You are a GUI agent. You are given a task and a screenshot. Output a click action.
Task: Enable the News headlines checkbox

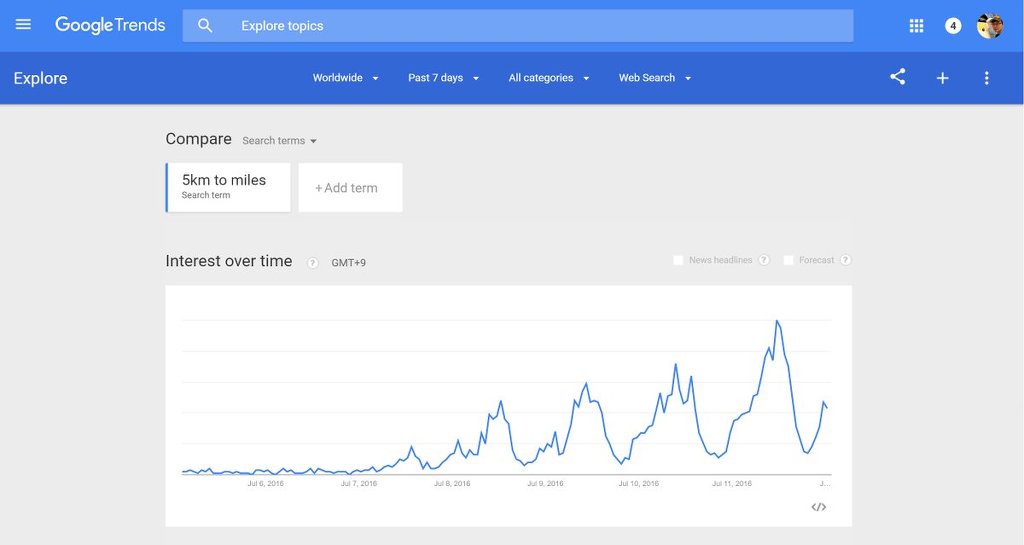(x=678, y=260)
